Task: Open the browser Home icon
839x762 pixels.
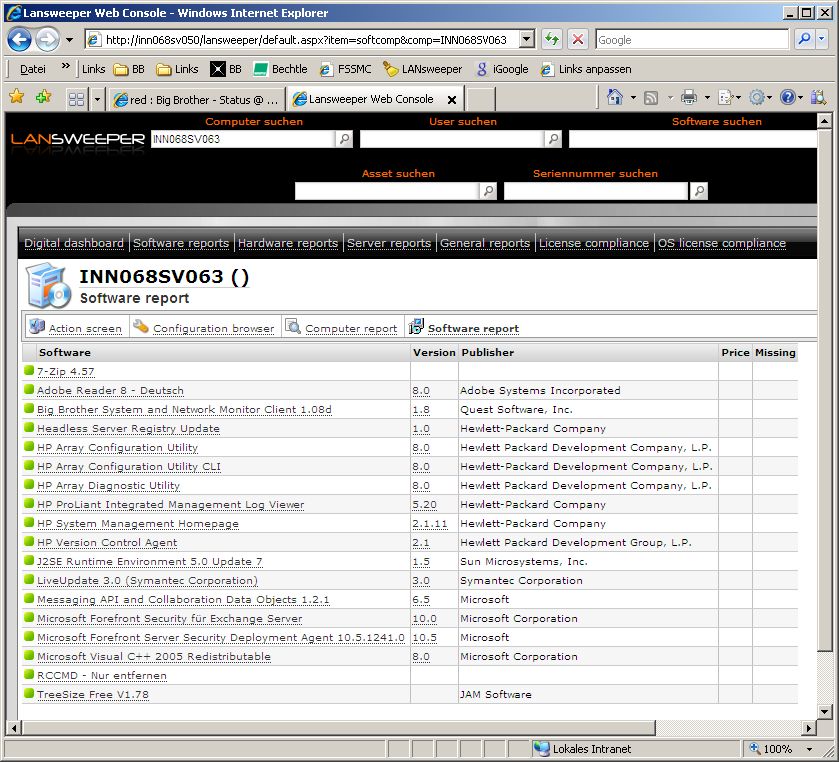Action: [614, 97]
